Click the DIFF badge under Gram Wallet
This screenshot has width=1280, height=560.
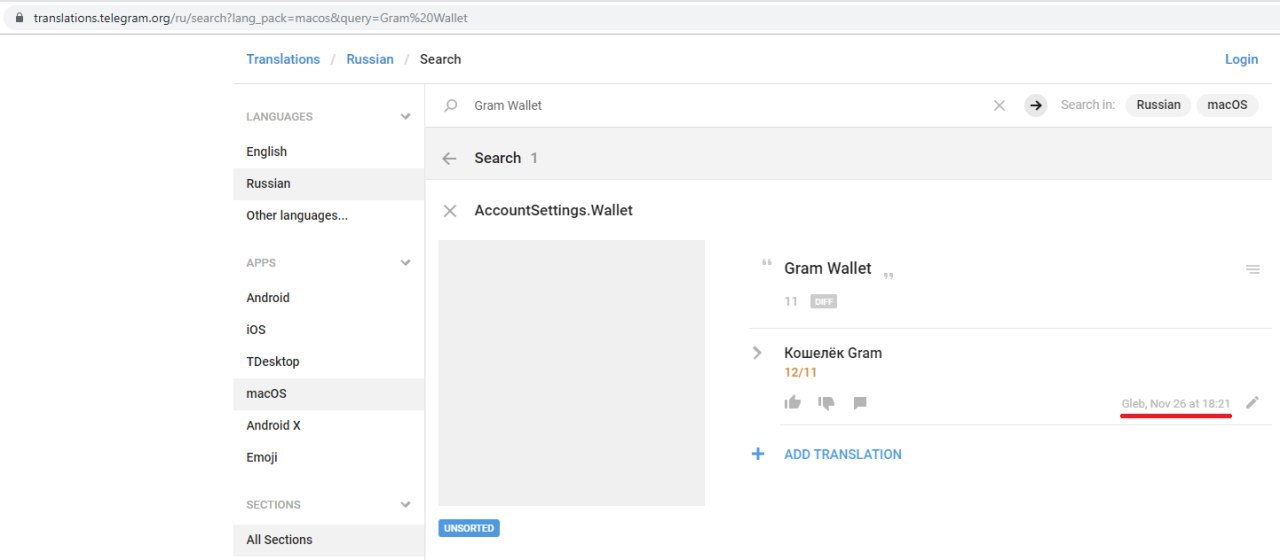click(824, 301)
